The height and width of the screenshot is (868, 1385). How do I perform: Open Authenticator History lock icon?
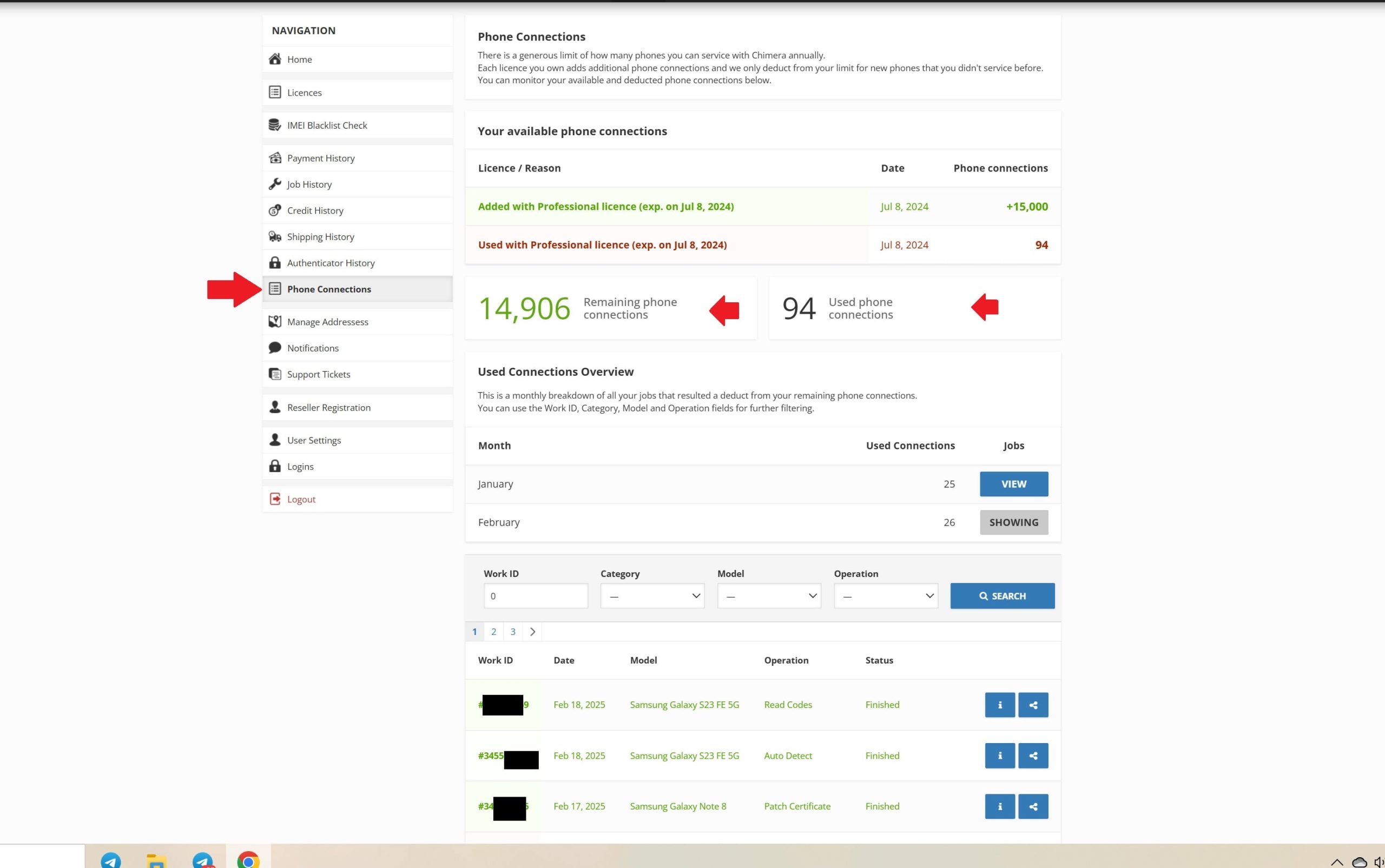(x=275, y=263)
